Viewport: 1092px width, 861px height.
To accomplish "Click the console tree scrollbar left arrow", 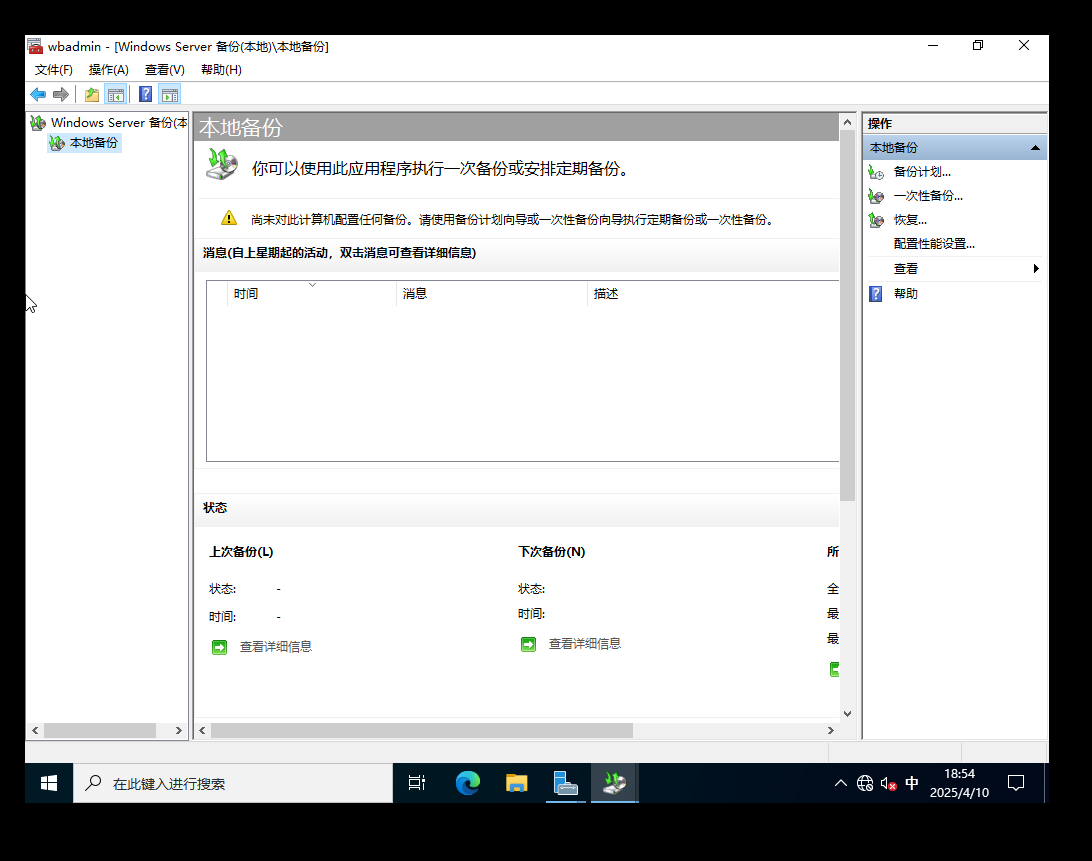I will click(35, 730).
